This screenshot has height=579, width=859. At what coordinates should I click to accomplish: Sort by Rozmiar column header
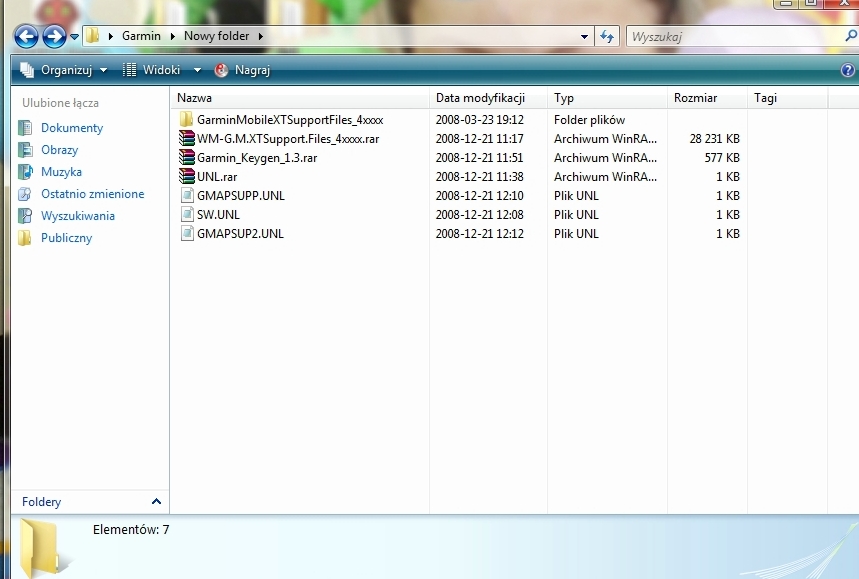(707, 98)
